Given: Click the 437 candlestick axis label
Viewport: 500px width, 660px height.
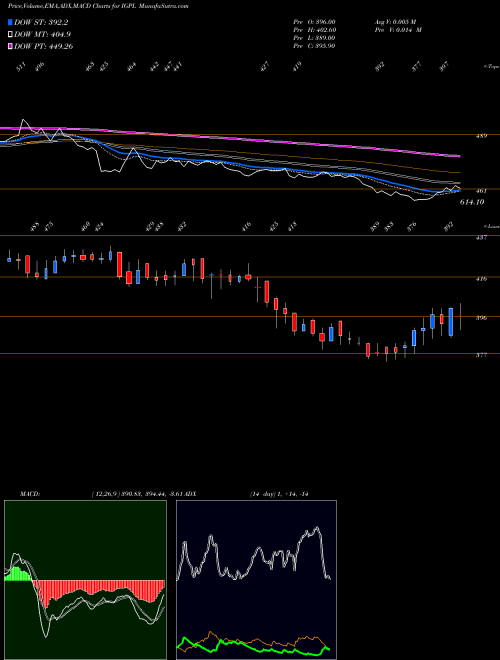Looking at the screenshot, I should [x=481, y=238].
